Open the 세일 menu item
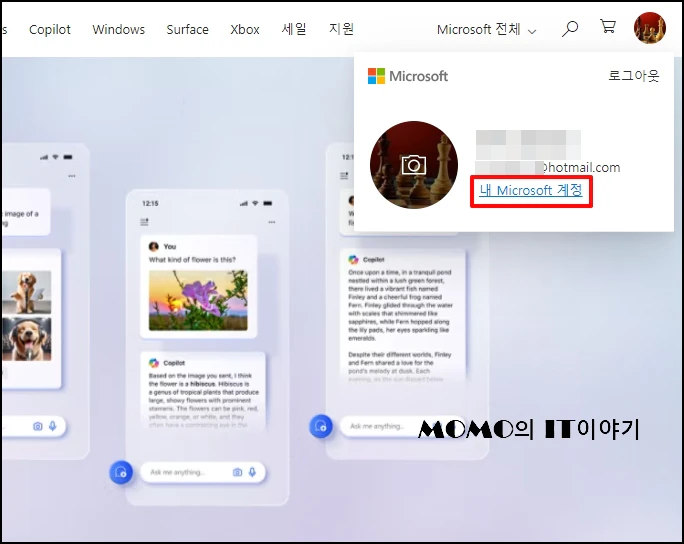 tap(294, 29)
